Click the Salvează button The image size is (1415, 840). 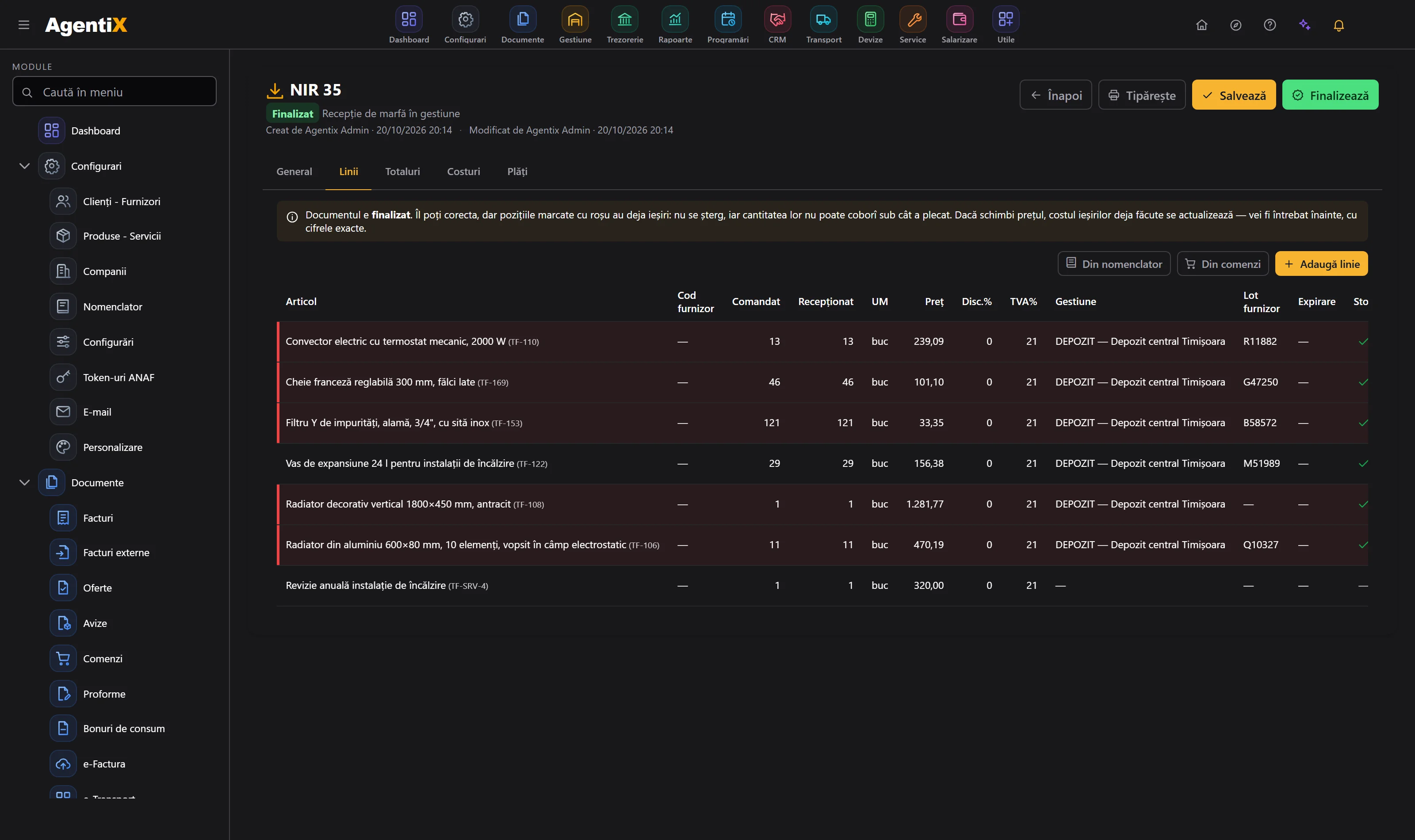pyautogui.click(x=1233, y=95)
